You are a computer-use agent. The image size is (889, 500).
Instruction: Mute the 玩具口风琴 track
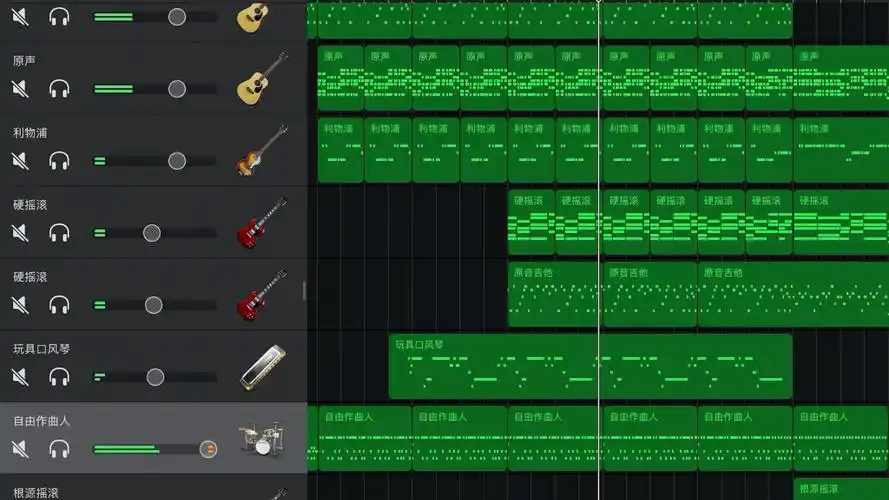coord(20,377)
